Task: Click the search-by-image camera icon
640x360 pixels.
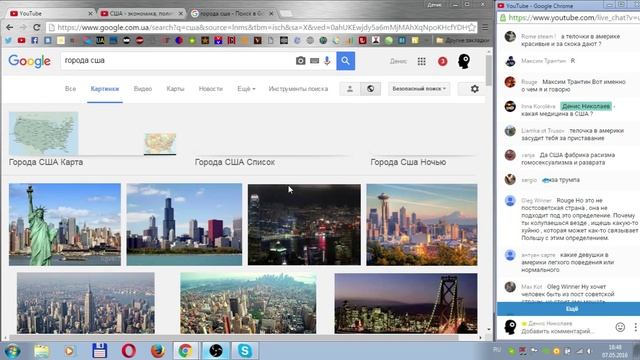Action: click(300, 61)
